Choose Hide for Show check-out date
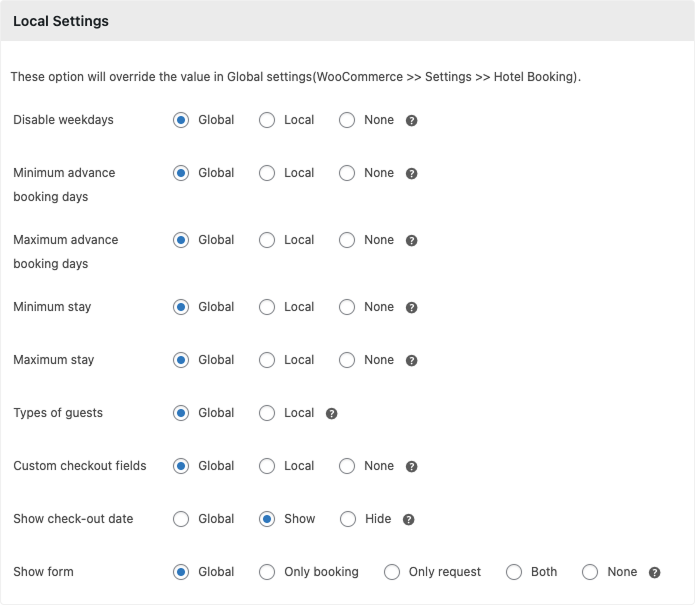695x605 pixels. [347, 519]
